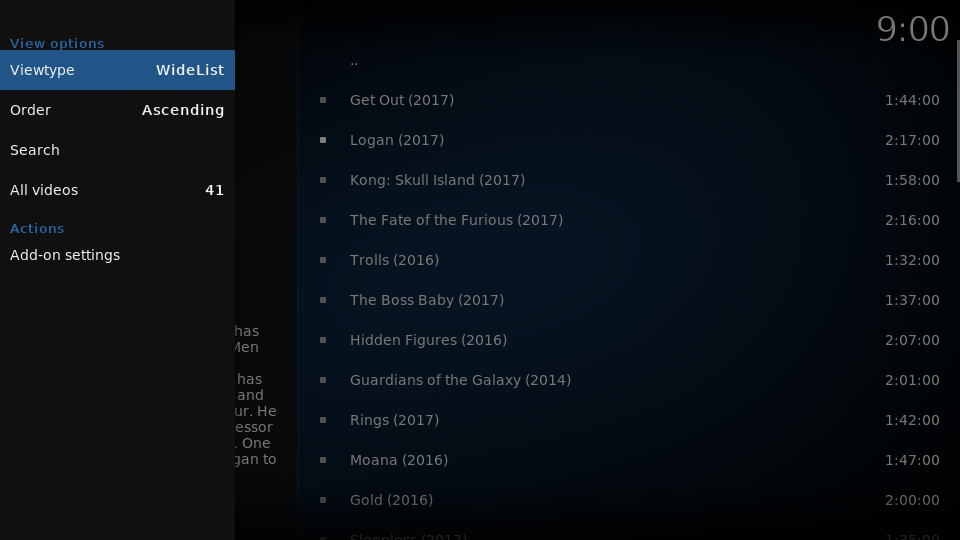Click the 1:37:00 duration value
Viewport: 960px width, 540px height.
912,300
